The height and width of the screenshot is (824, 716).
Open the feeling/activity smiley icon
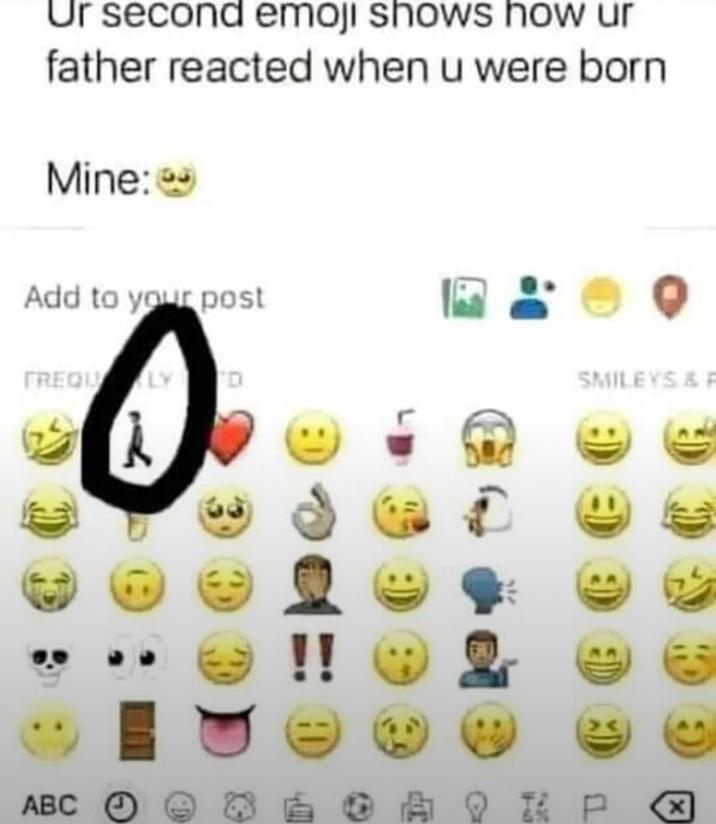pos(601,296)
